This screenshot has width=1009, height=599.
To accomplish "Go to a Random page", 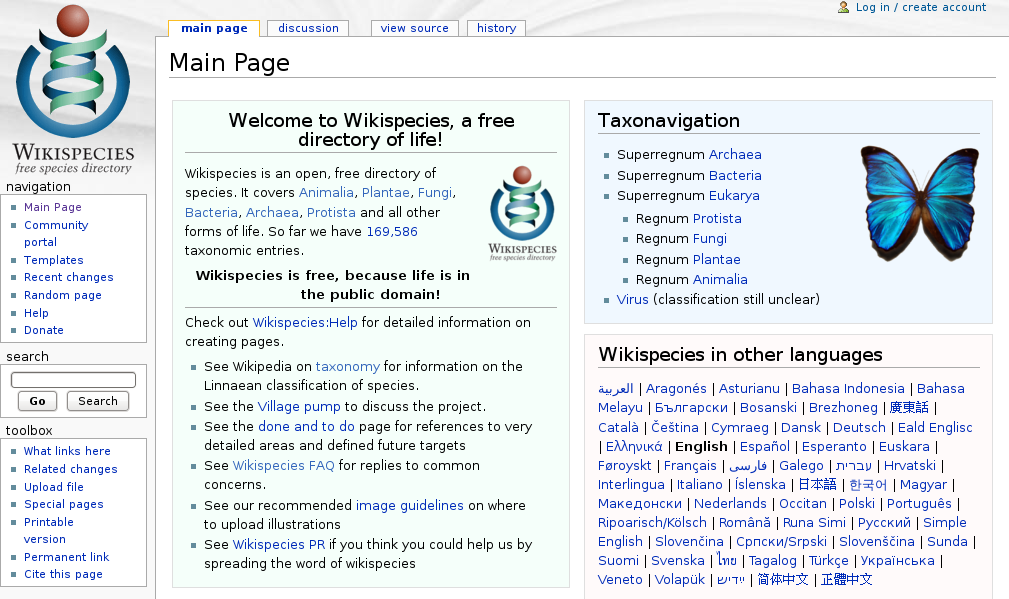I will pyautogui.click(x=63, y=295).
